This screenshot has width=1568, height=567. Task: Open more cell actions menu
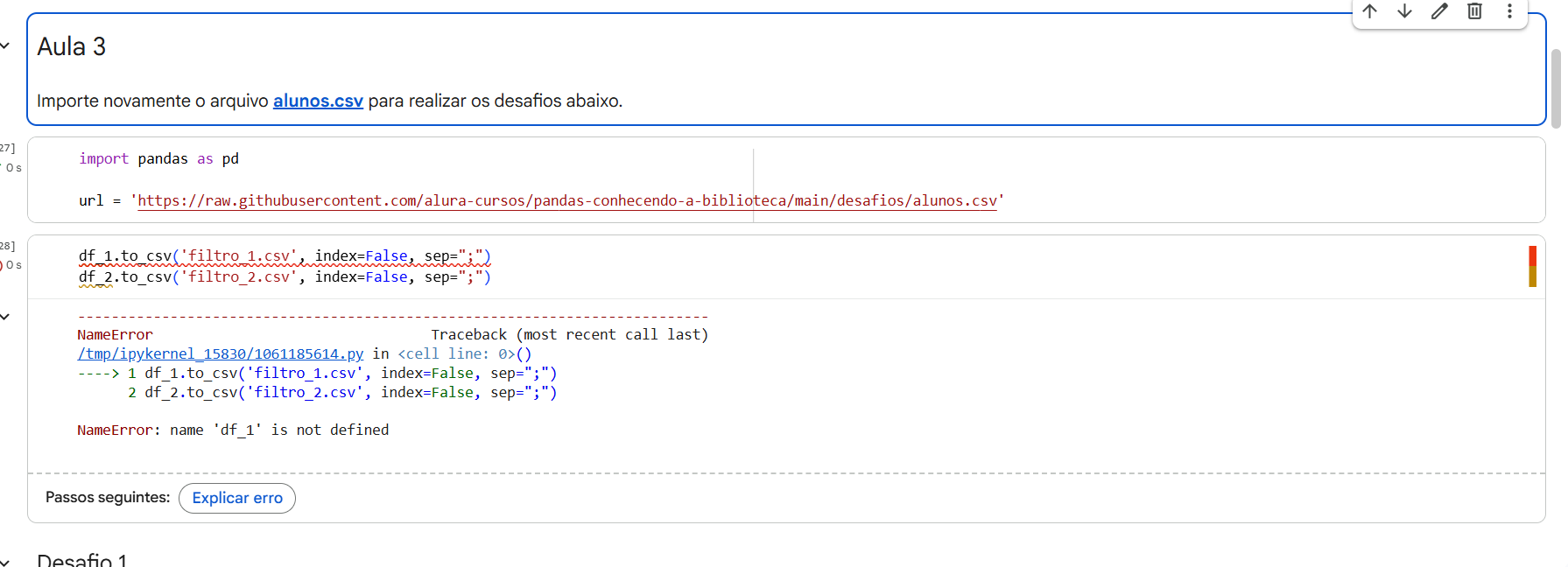tap(1509, 11)
